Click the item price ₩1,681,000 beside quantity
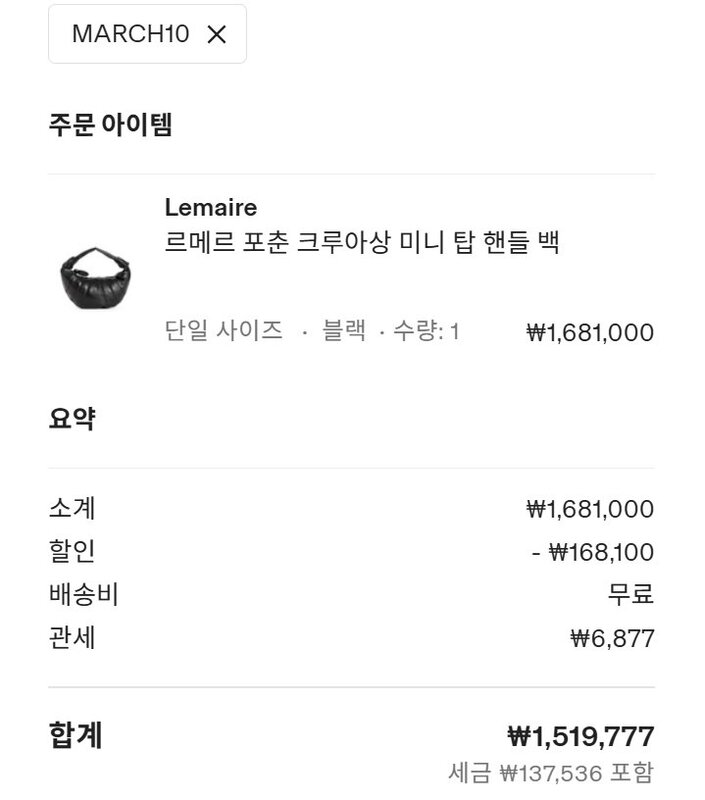This screenshot has width=705, height=800. click(590, 332)
